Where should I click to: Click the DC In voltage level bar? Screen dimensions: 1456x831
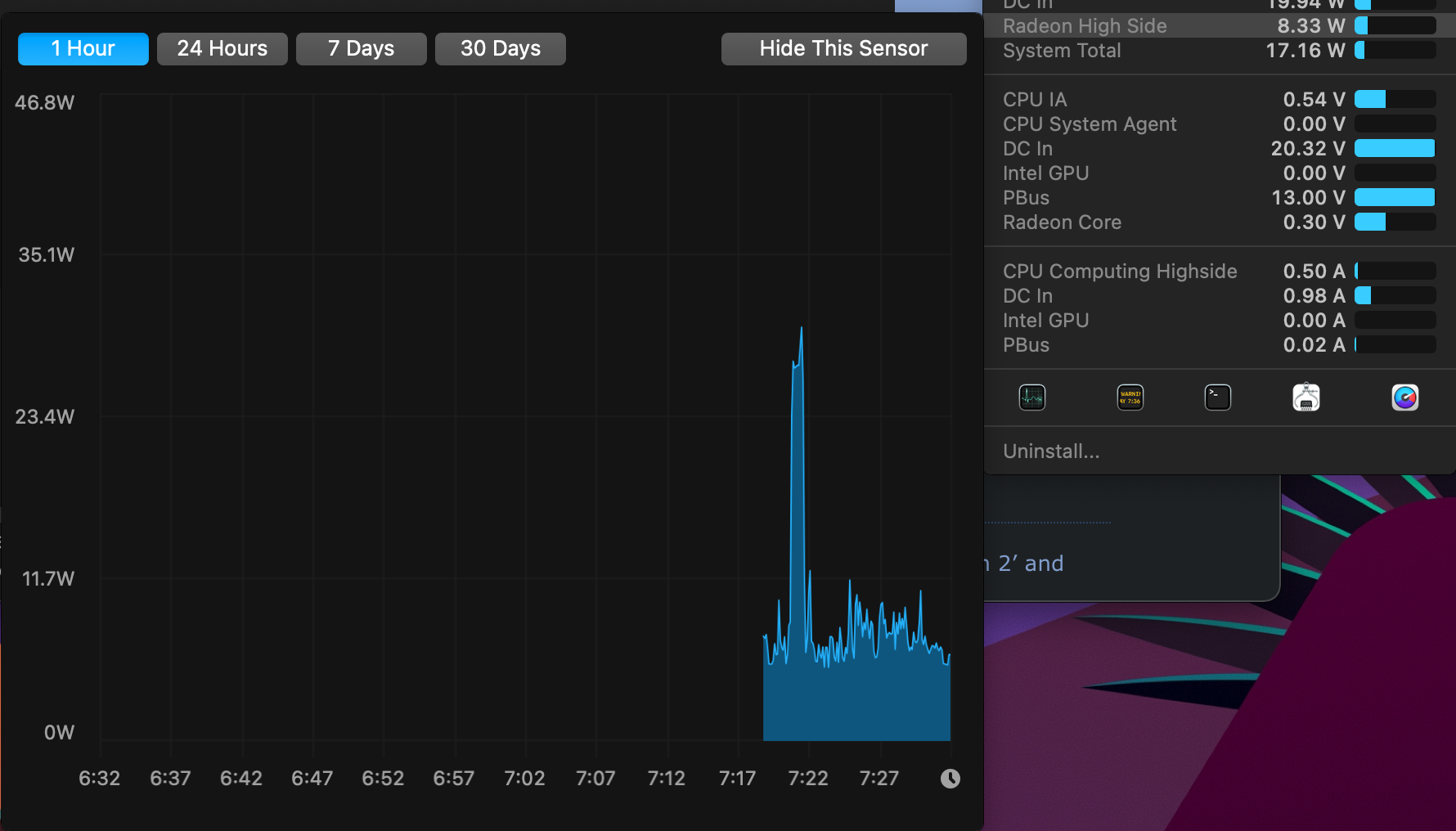tap(1393, 148)
